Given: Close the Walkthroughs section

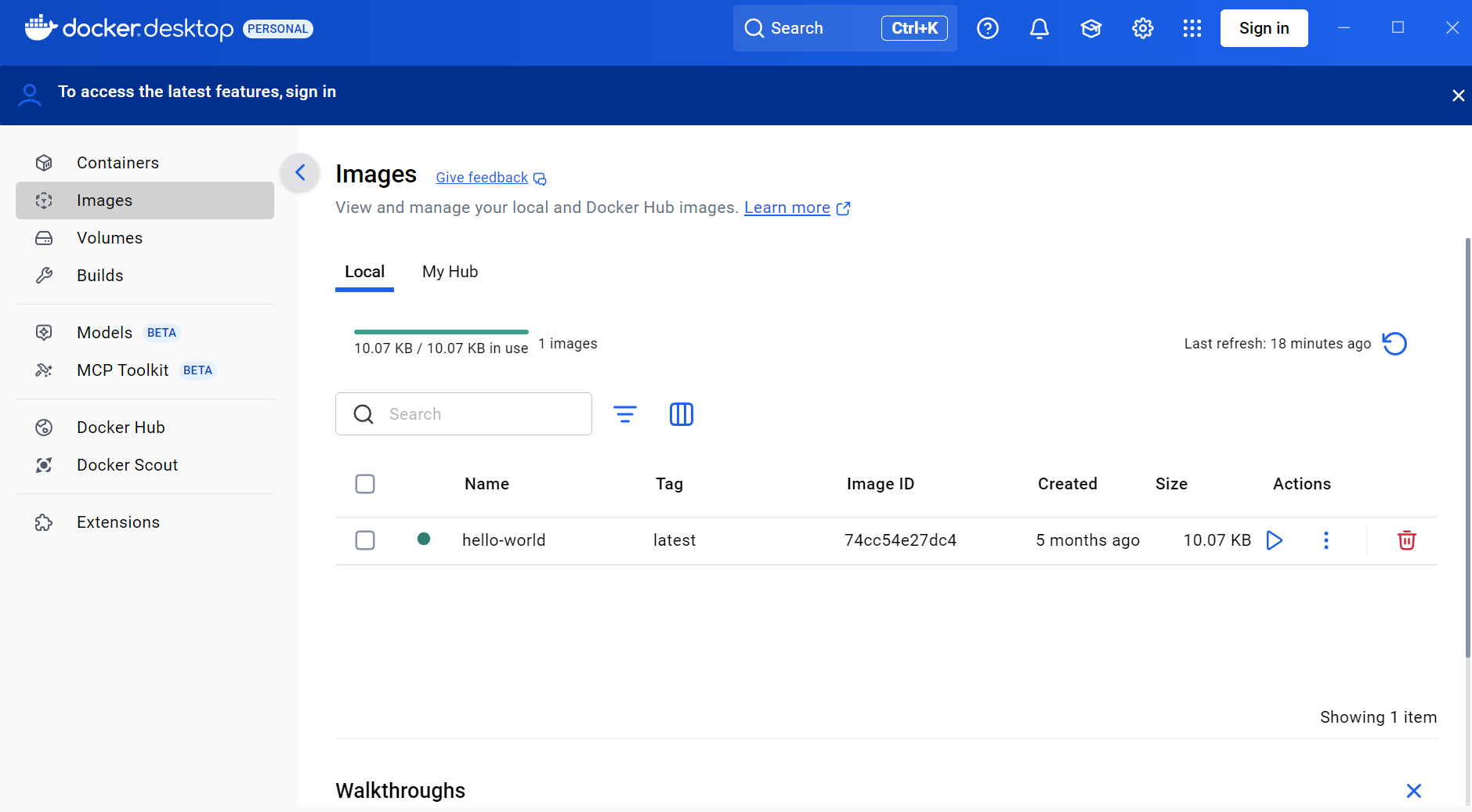Looking at the screenshot, I should click(x=1414, y=791).
